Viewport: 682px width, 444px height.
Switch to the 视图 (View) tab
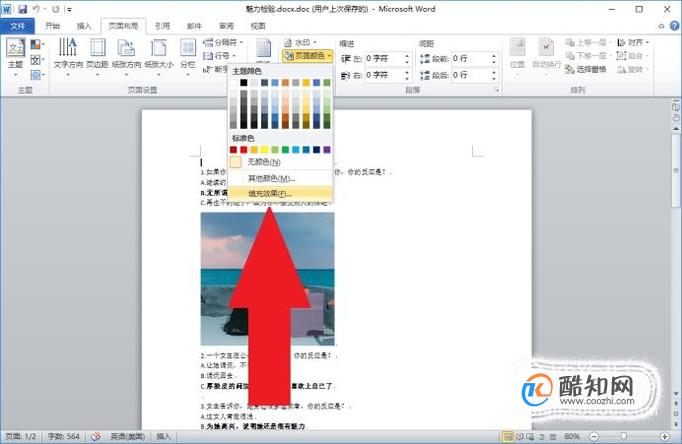click(258, 26)
